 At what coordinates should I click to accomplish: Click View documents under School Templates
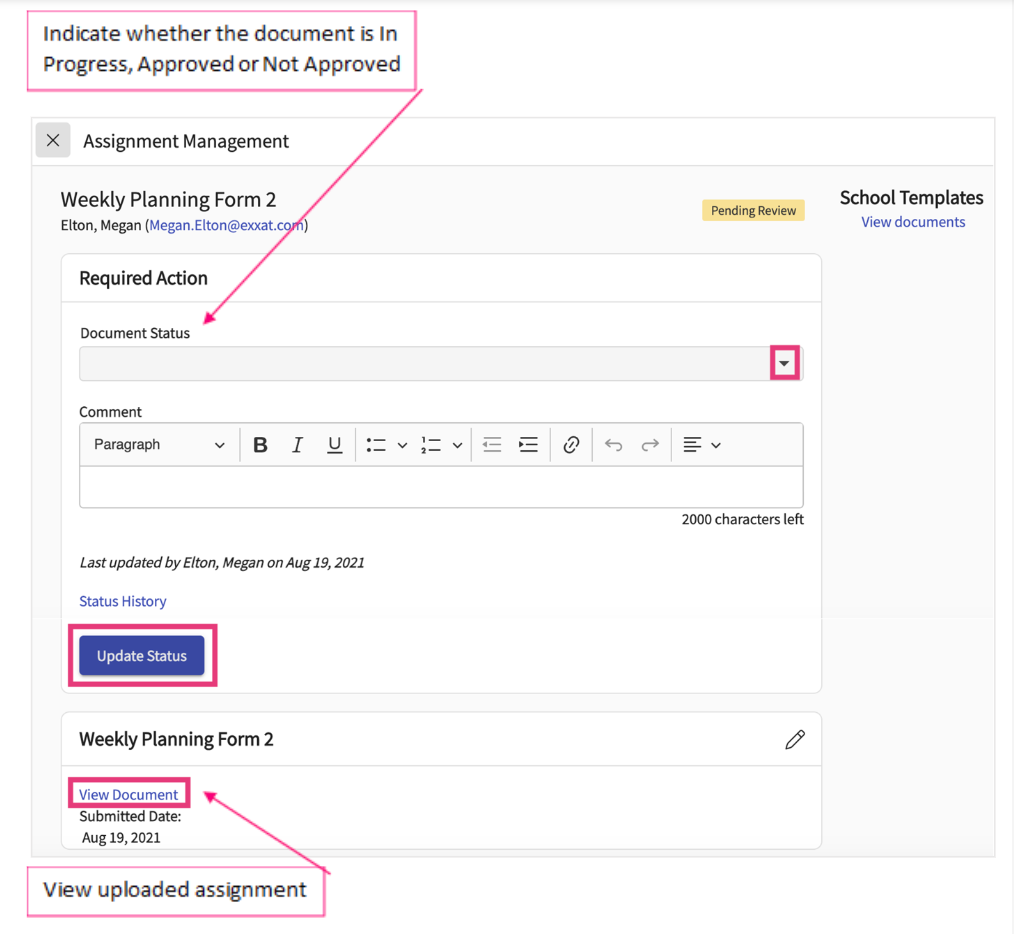913,222
